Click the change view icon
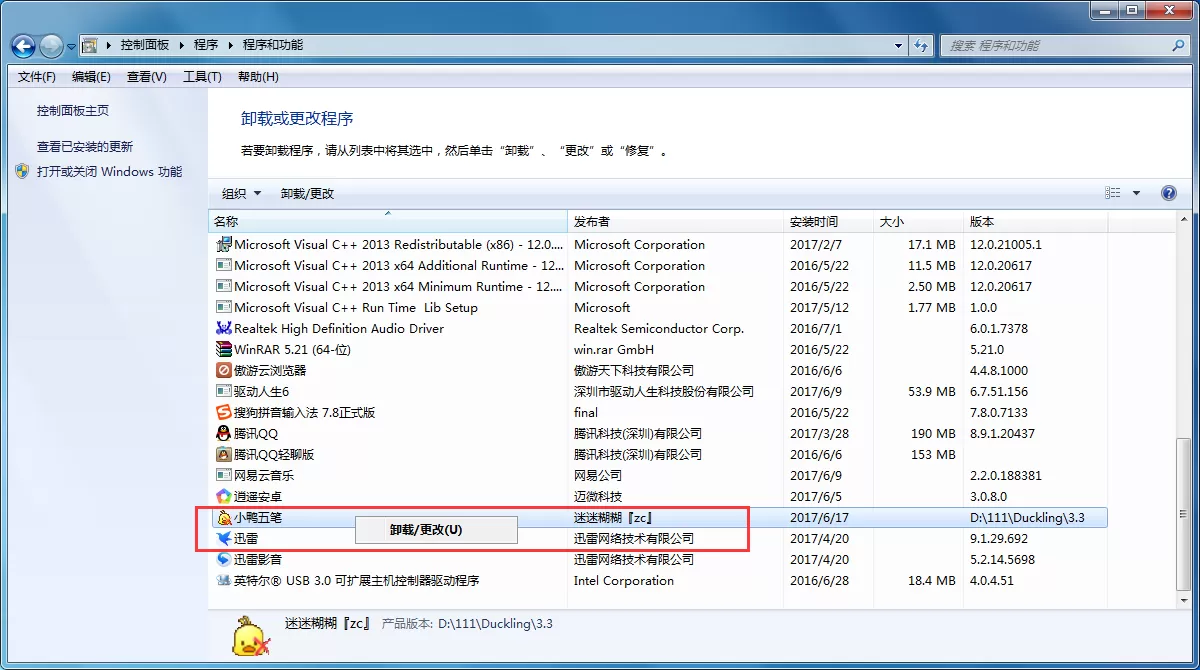The height and width of the screenshot is (670, 1200). 1113,193
